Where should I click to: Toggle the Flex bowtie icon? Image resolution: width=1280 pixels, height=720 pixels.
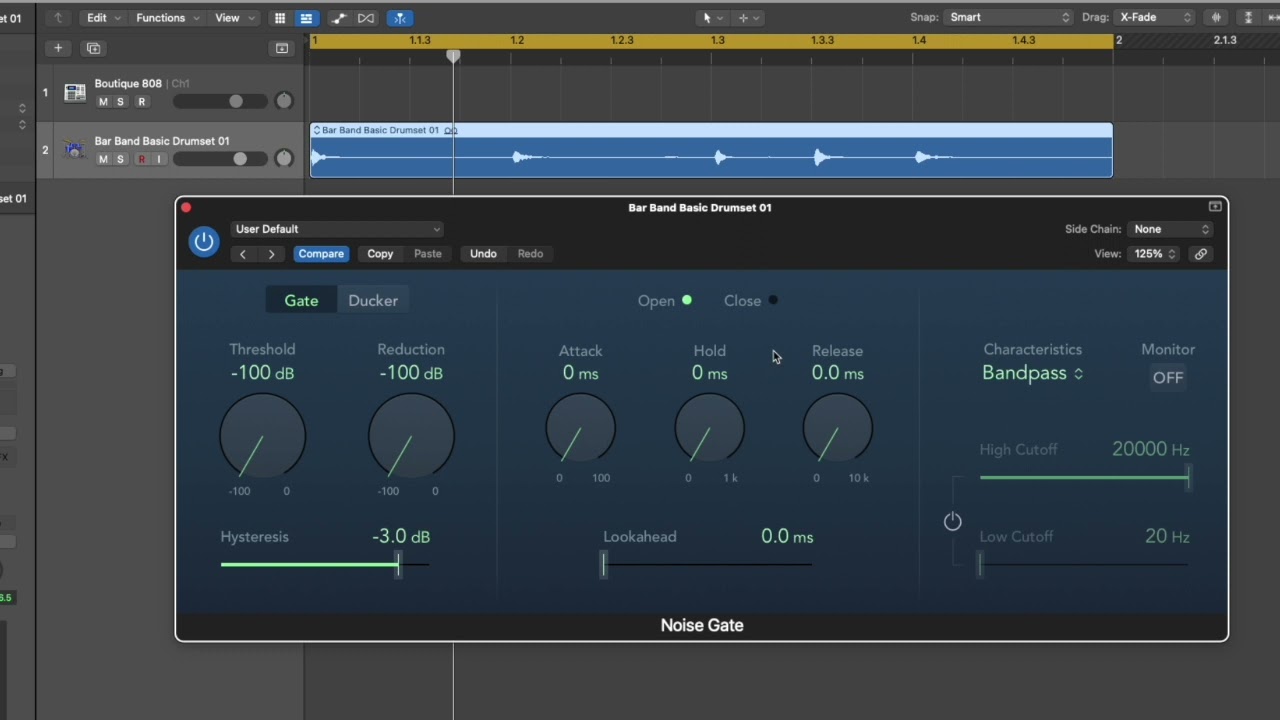point(366,18)
